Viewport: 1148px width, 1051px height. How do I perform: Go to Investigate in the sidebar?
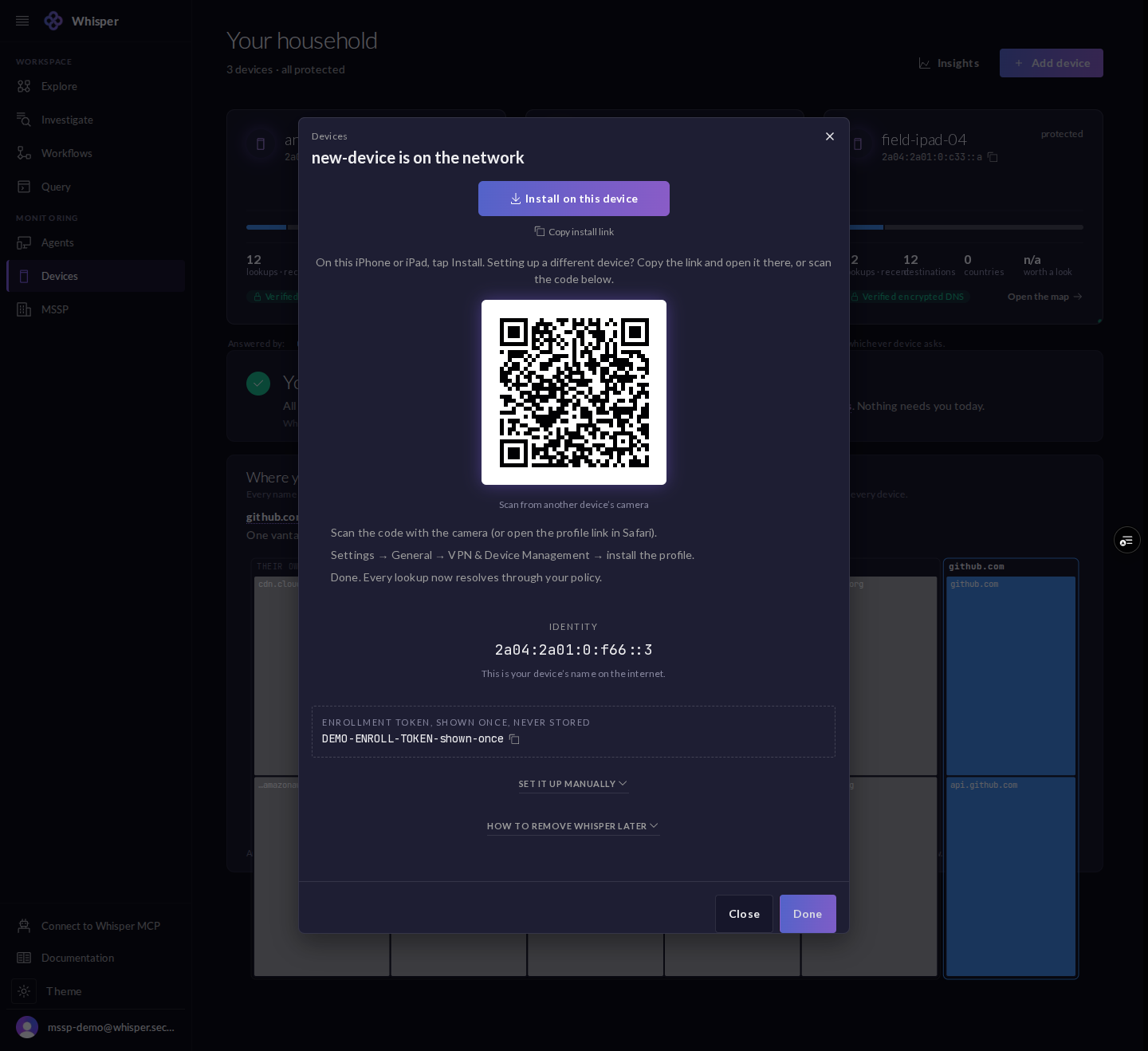[96, 120]
